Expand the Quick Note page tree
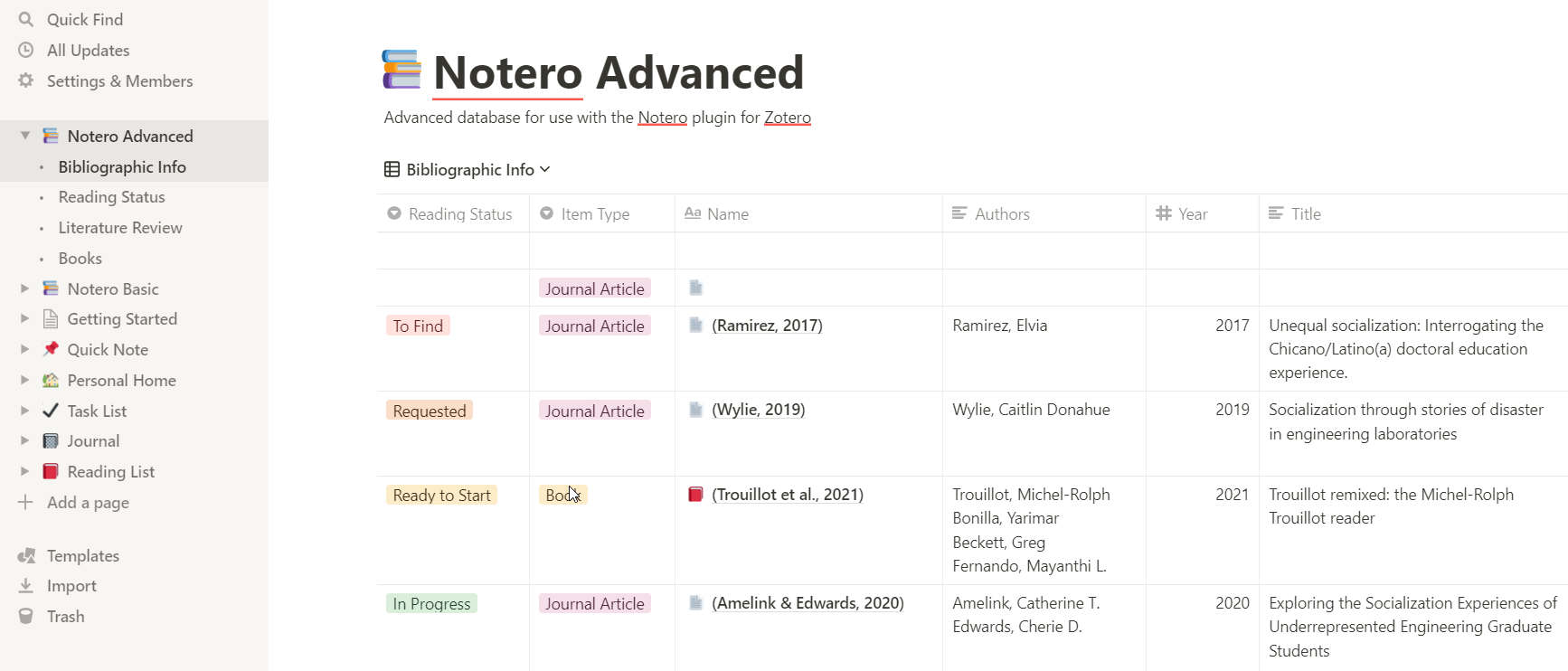 tap(25, 349)
